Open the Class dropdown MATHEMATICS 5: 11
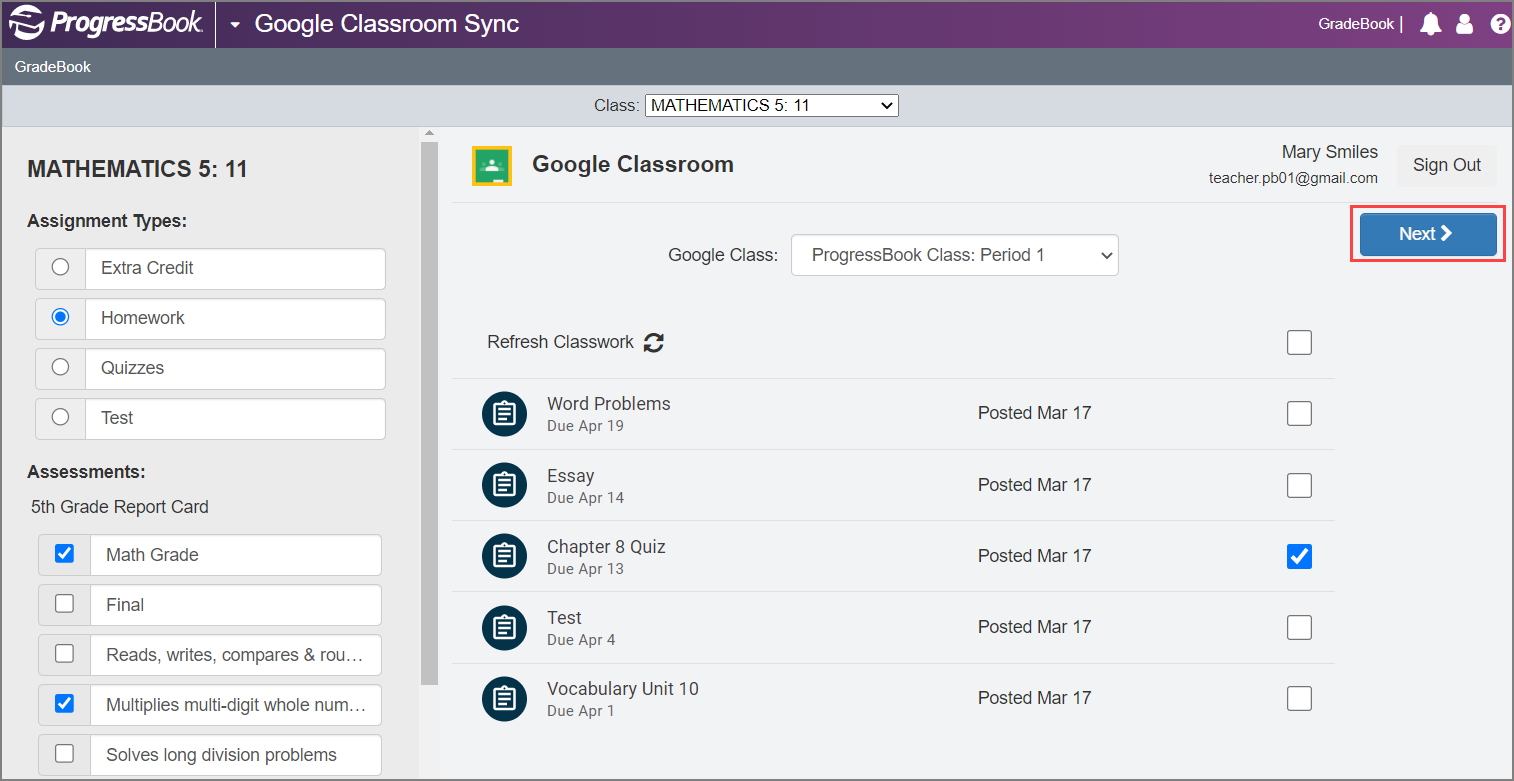This screenshot has height=781, width=1514. click(x=772, y=105)
